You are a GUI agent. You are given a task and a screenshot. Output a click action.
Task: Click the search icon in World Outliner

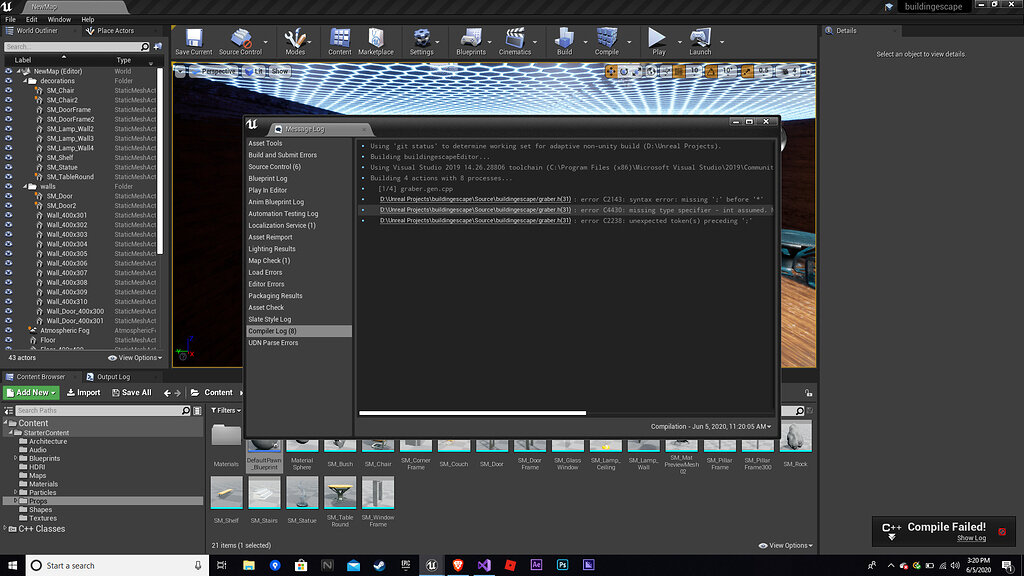tap(145, 47)
